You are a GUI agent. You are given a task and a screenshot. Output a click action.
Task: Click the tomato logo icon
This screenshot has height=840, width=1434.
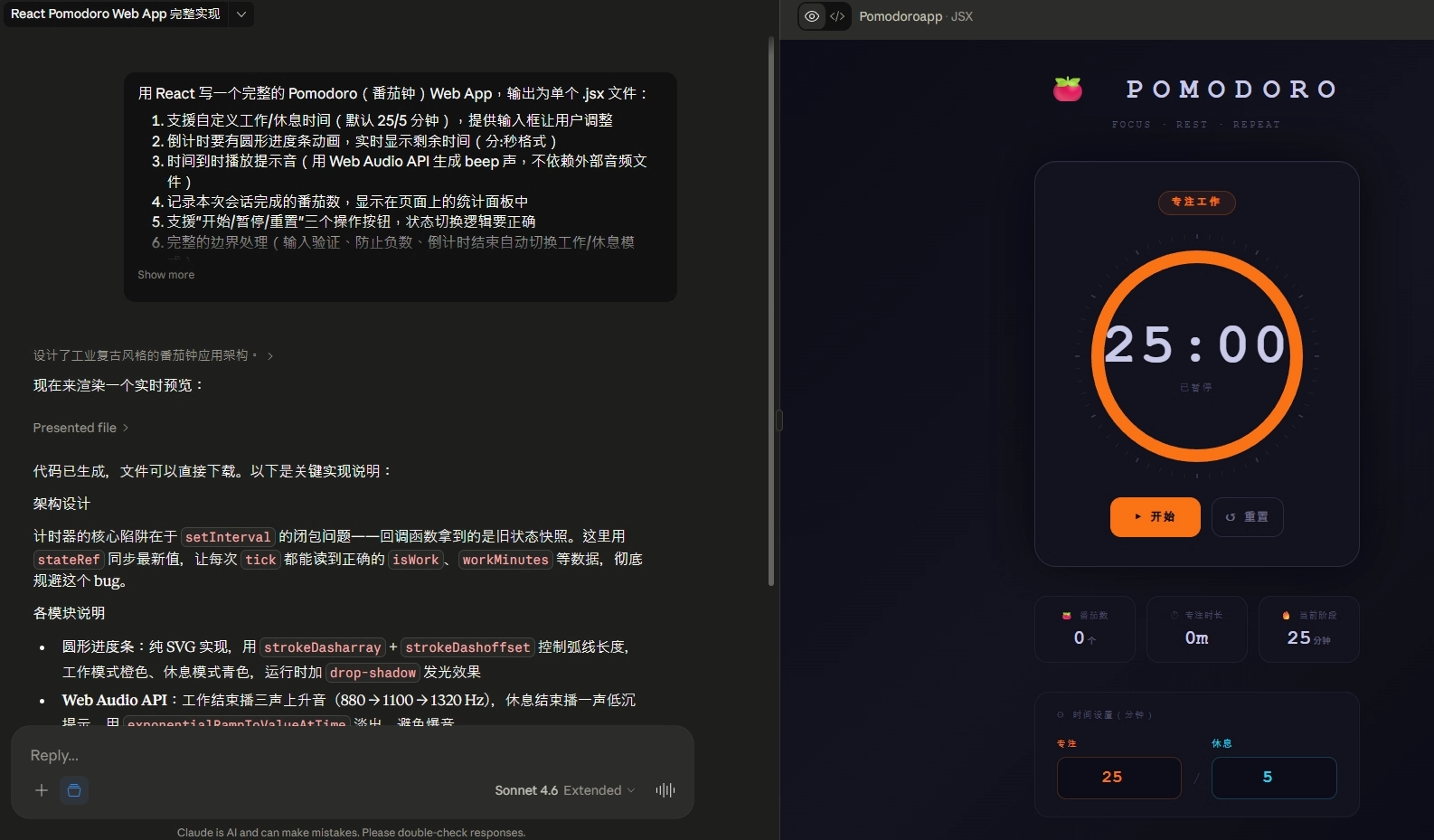pyautogui.click(x=1068, y=89)
